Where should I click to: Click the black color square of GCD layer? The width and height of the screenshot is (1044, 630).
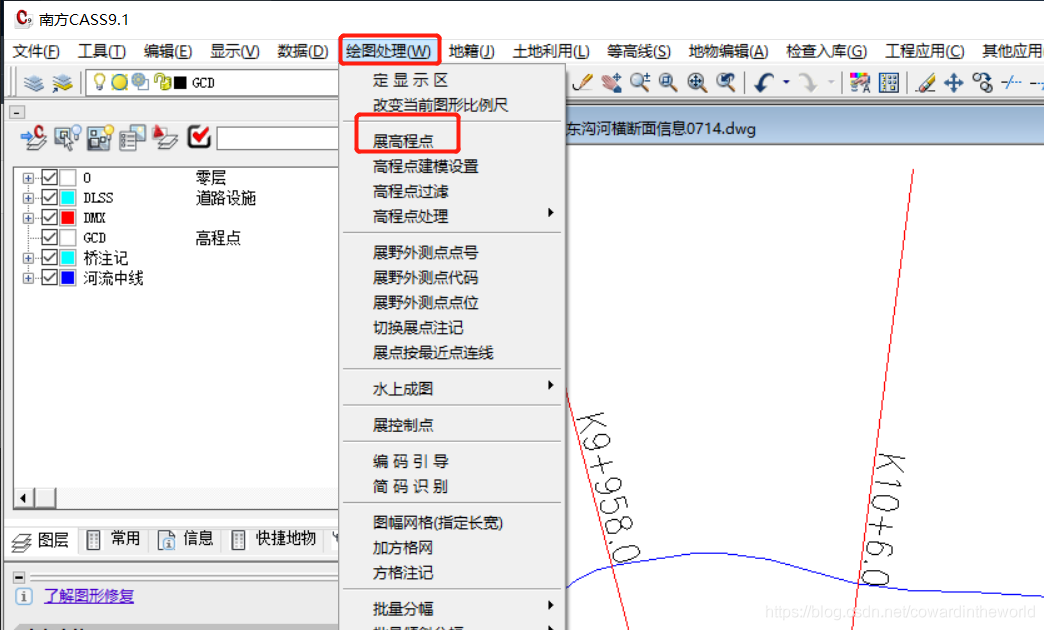pos(180,83)
